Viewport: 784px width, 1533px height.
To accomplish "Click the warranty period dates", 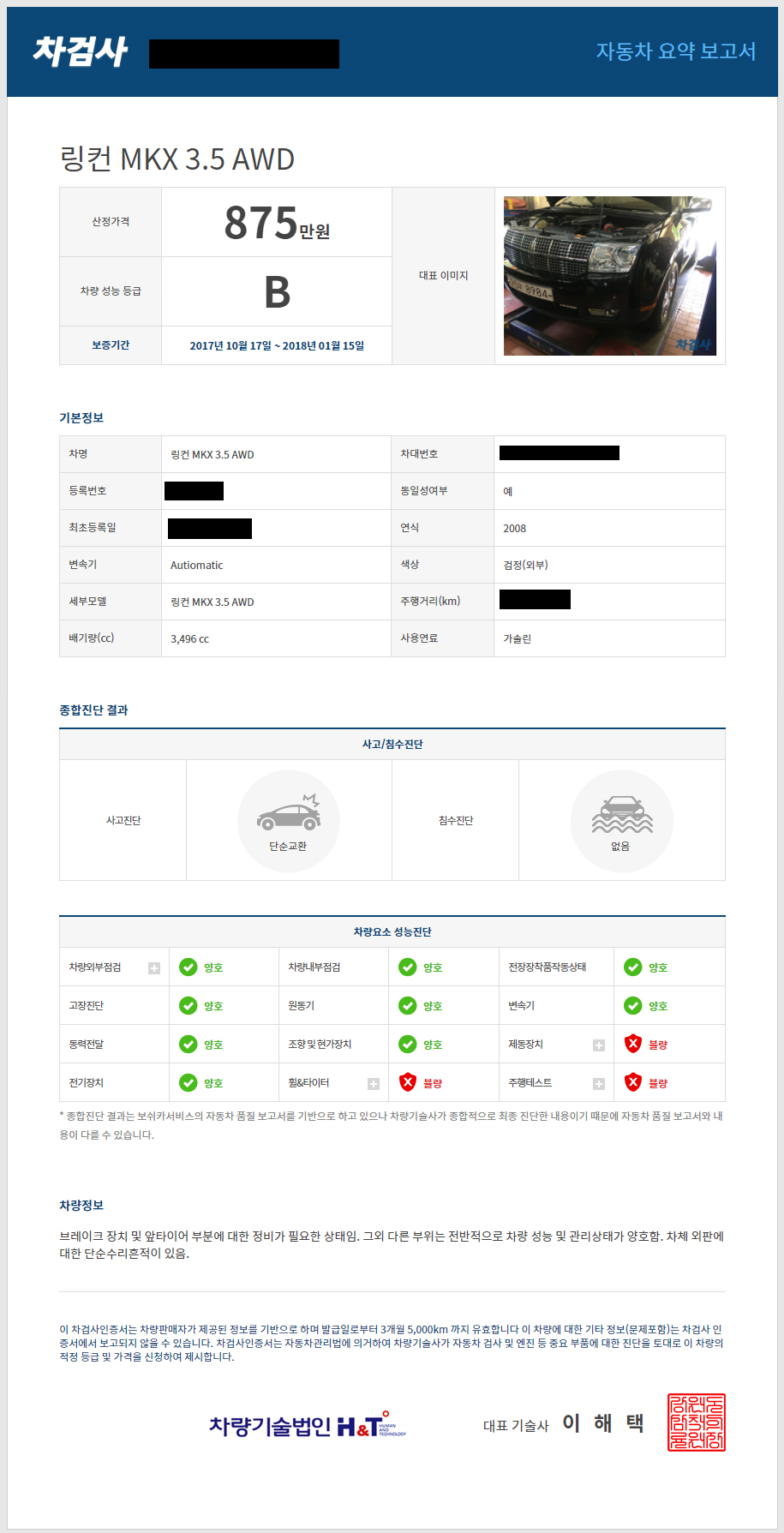I will click(x=277, y=345).
